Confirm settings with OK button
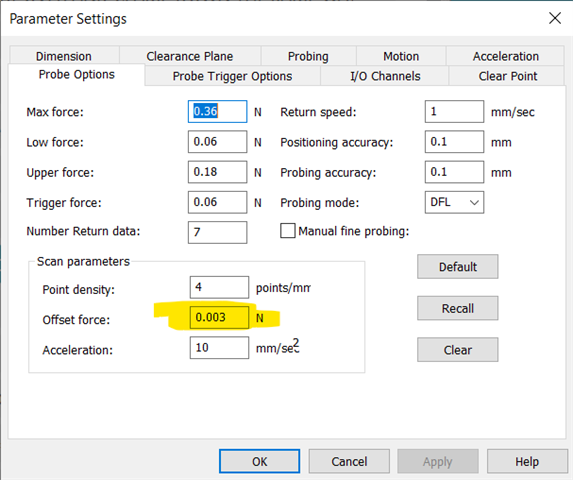 click(259, 461)
